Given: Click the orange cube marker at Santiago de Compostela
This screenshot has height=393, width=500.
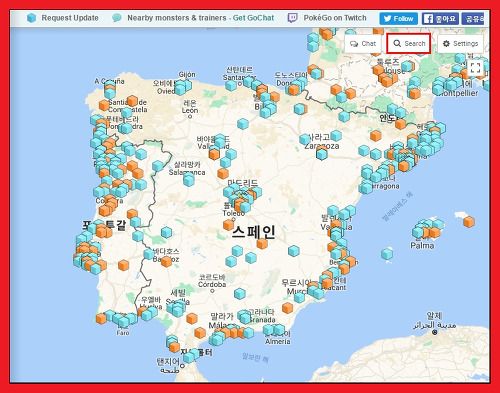Looking at the screenshot, I should point(132,101).
